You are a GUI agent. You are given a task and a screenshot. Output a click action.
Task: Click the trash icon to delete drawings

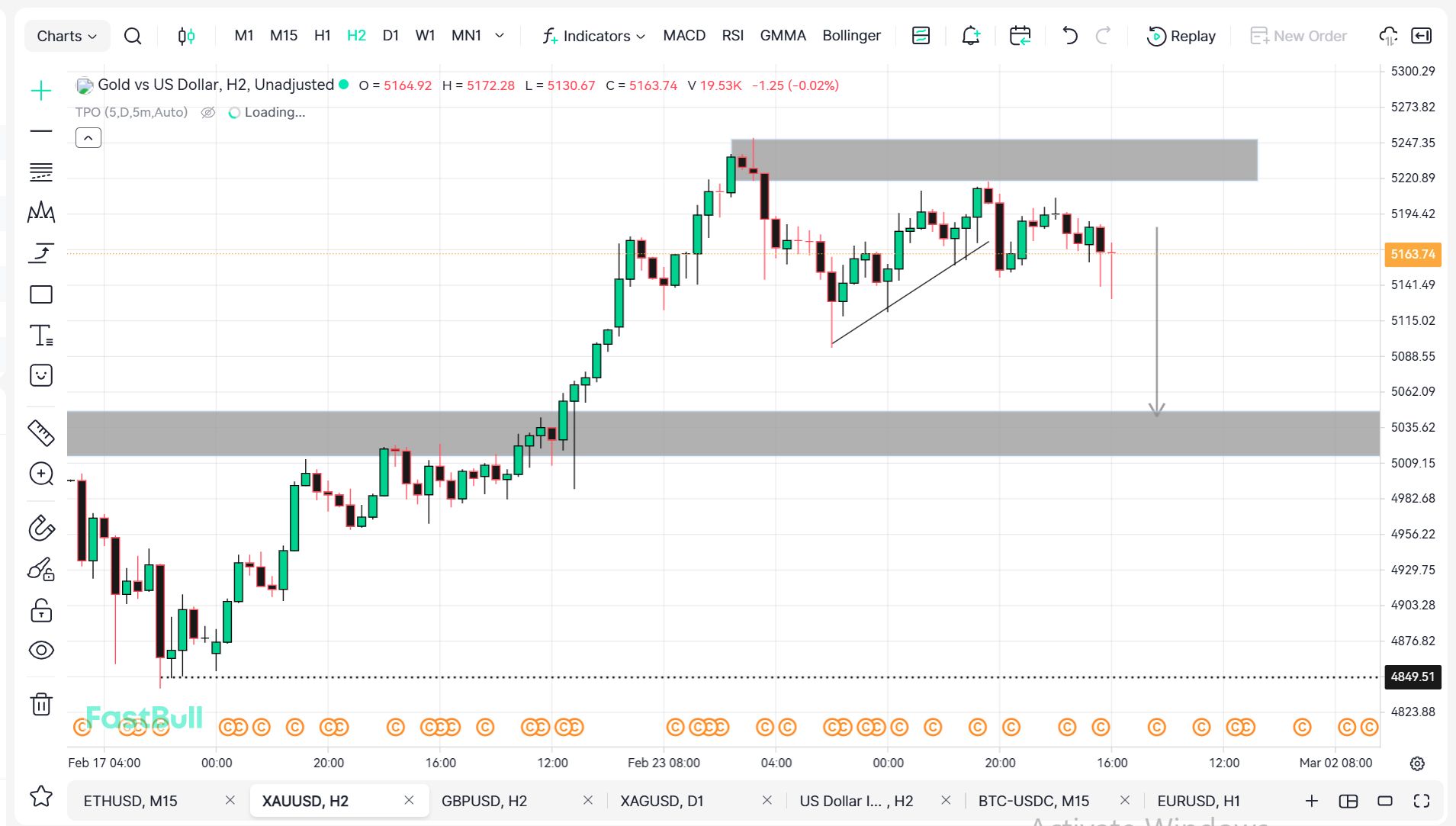click(x=41, y=703)
